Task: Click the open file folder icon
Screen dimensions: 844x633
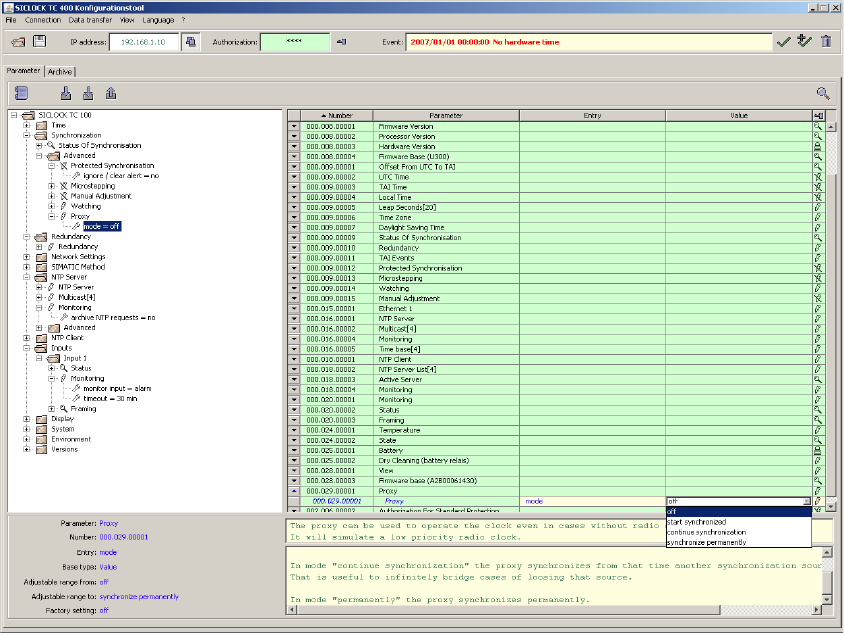Action: click(17, 41)
